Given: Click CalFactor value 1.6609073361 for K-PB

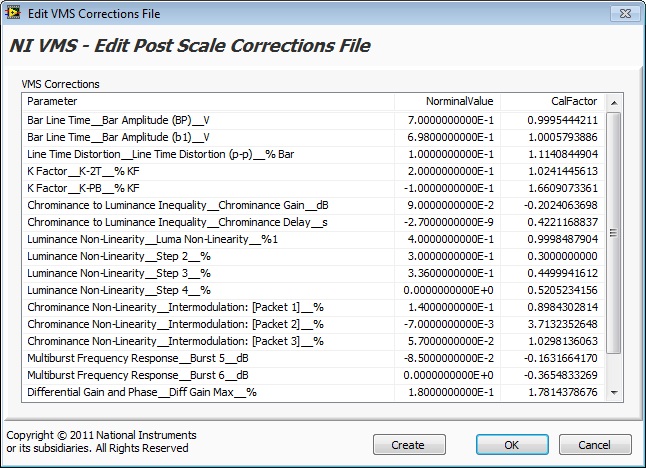Looking at the screenshot, I should click(563, 188).
